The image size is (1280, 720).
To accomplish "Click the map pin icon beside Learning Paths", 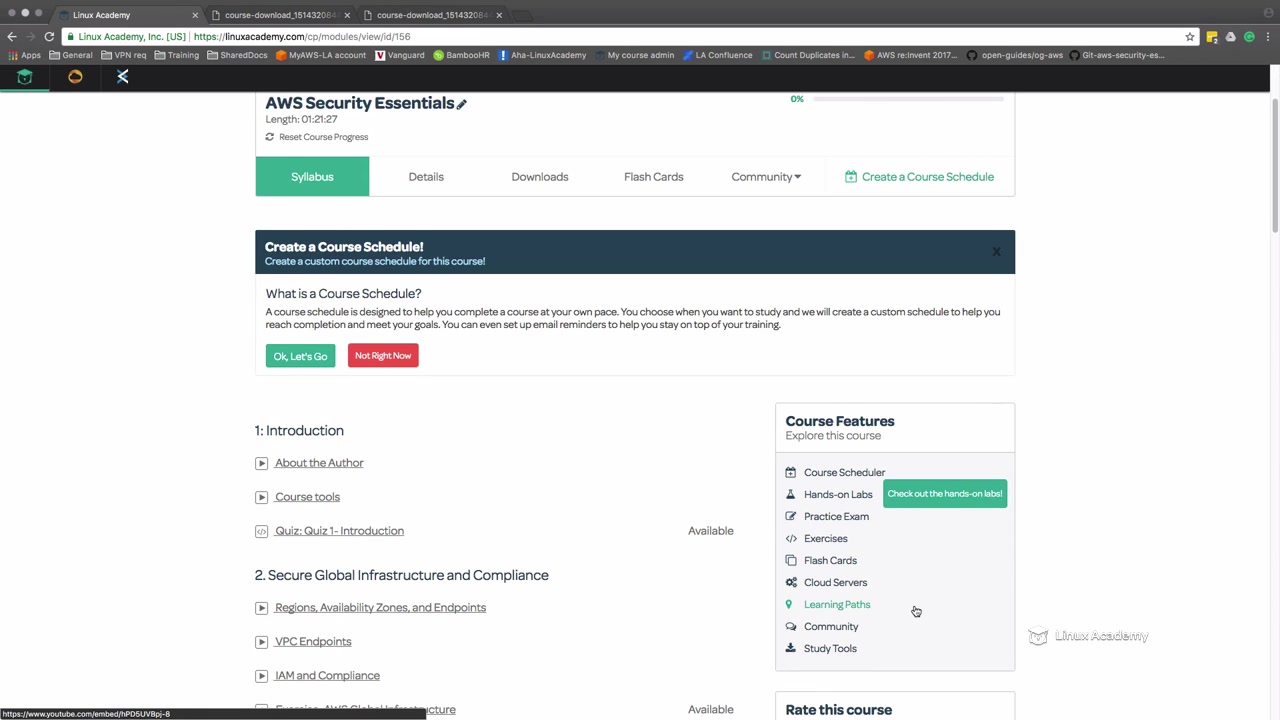I will pyautogui.click(x=789, y=604).
